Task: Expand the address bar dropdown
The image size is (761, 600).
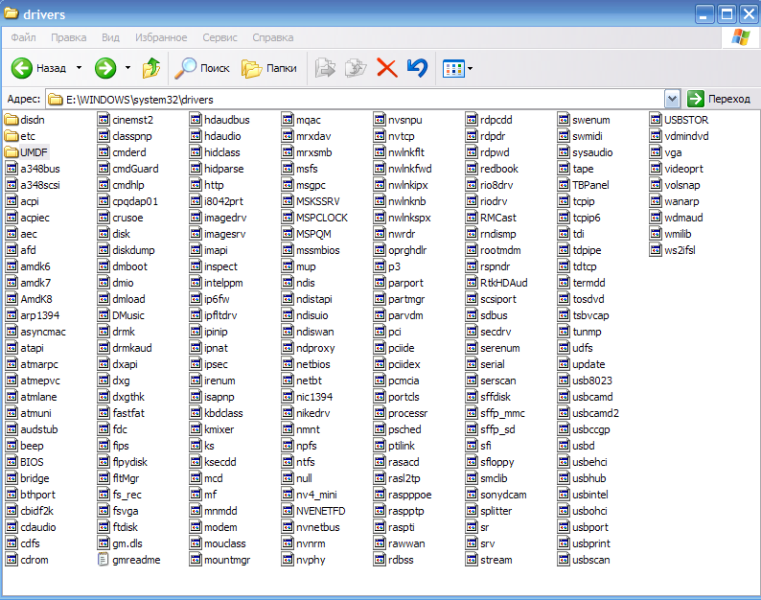Action: (672, 99)
